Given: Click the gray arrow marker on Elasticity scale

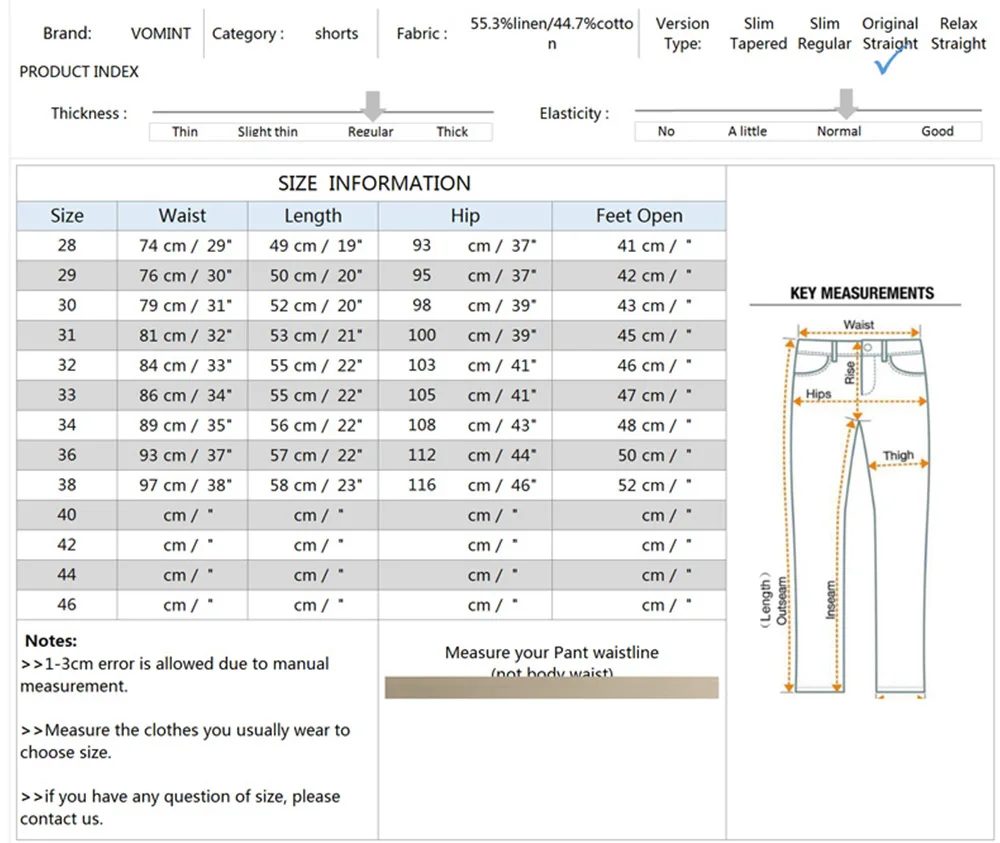Looking at the screenshot, I should click(847, 103).
